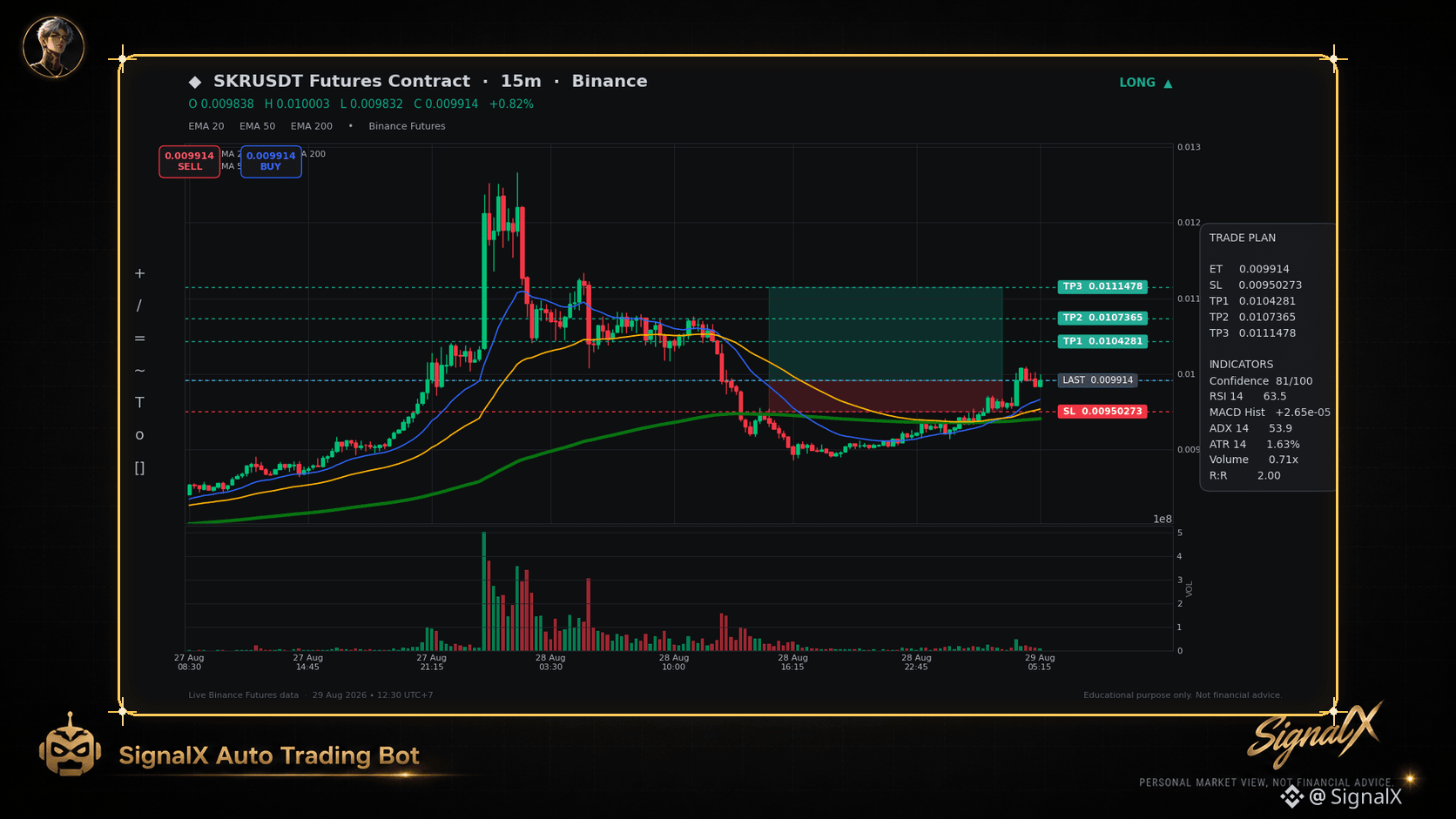This screenshot has width=1456, height=819.
Task: Click the Confidence 81/100 indicator row
Action: click(1261, 380)
